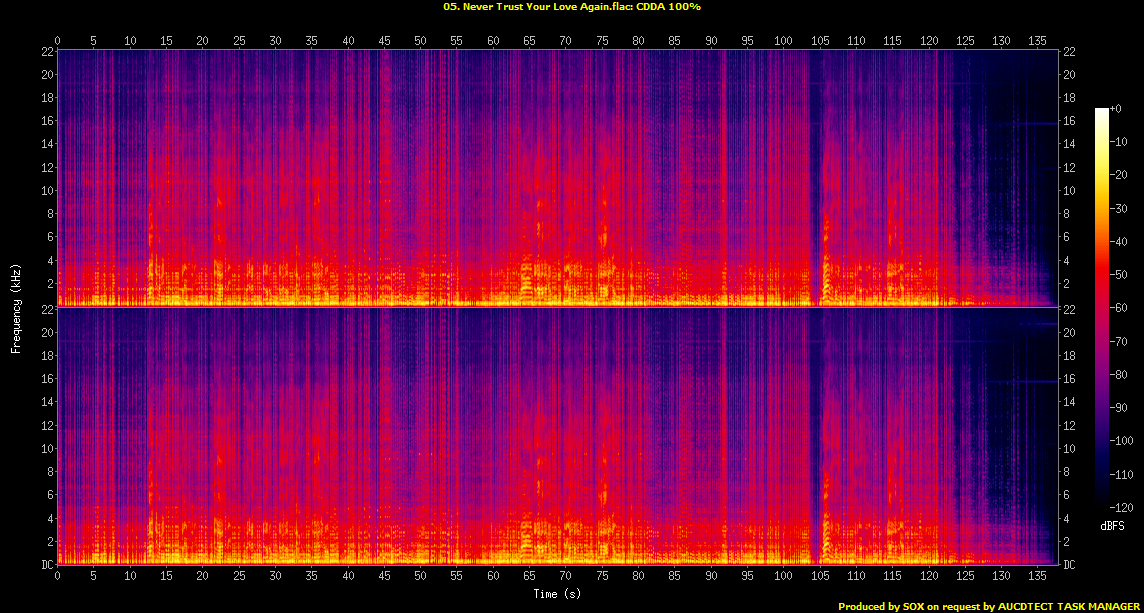Screen dimensions: 1144x613
Task: Click the file title text at the top
Action: [571, 6]
